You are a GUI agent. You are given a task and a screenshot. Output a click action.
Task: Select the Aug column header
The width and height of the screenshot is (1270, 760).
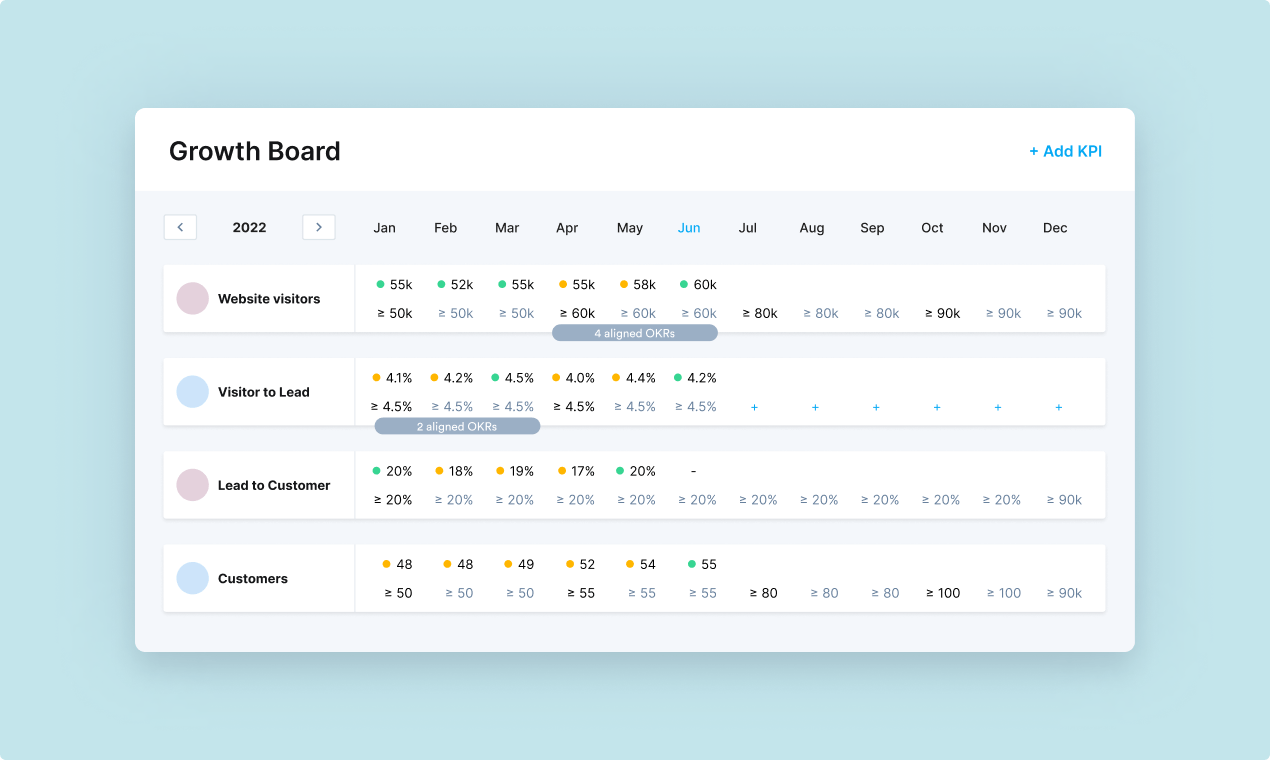pos(812,228)
